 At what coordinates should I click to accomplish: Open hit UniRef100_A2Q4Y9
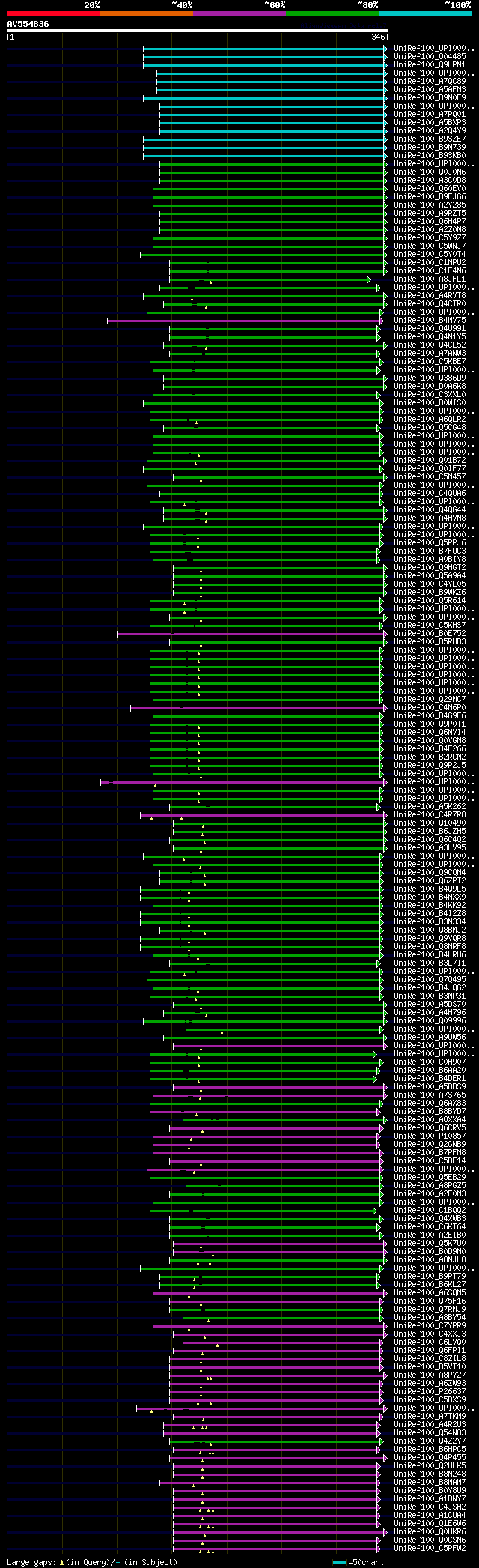[430, 131]
